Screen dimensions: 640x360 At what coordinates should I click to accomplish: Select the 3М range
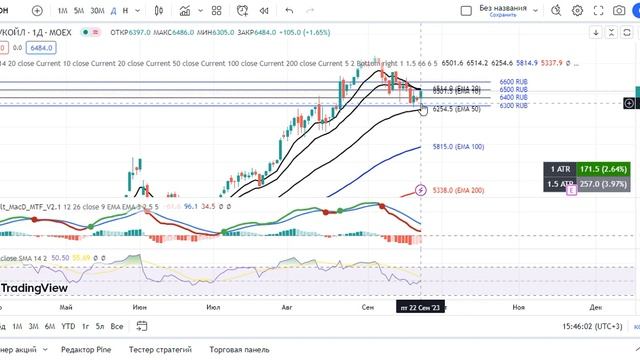(33, 326)
